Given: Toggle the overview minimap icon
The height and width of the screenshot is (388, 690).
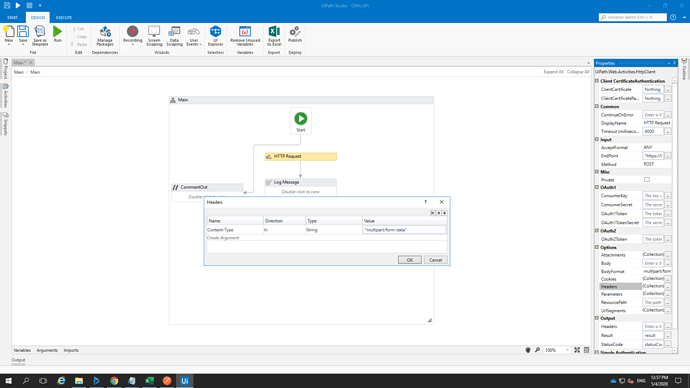Looking at the screenshot, I should [587, 350].
